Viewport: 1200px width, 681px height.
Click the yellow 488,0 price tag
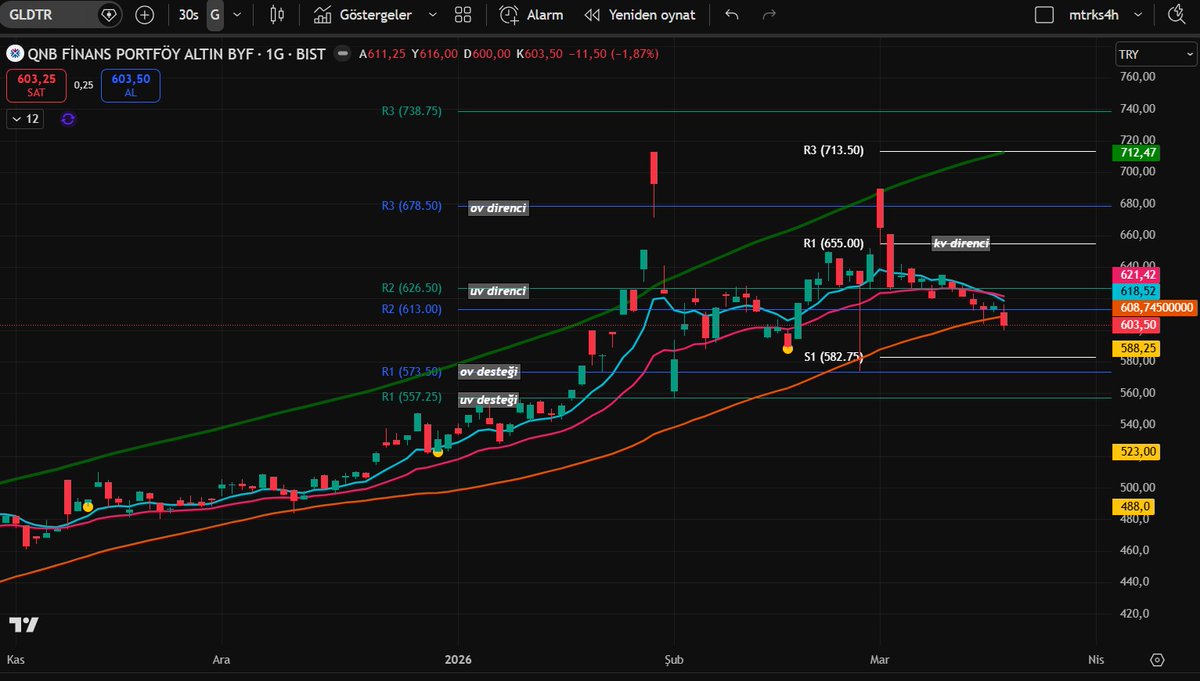tap(1134, 507)
